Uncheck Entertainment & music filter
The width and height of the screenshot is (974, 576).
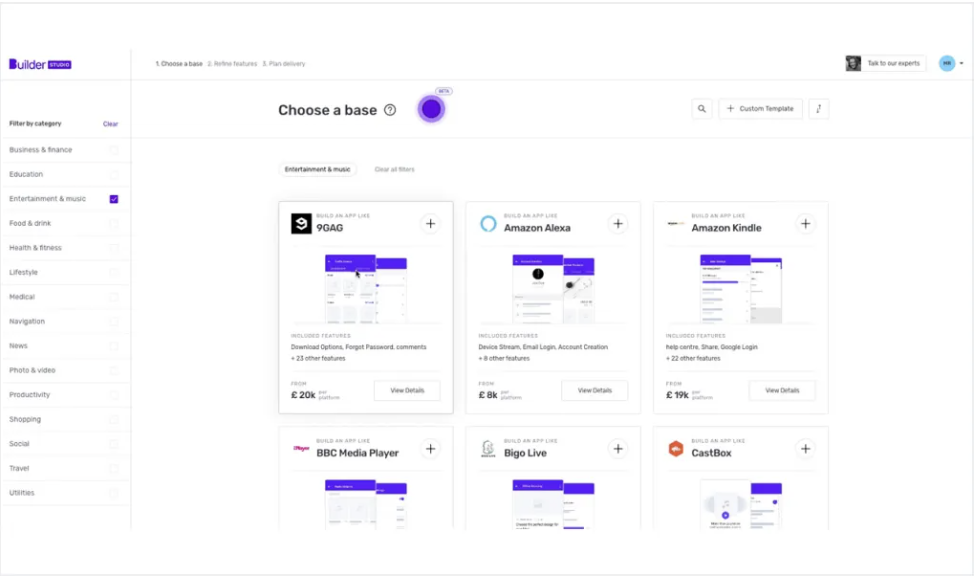pyautogui.click(x=114, y=199)
